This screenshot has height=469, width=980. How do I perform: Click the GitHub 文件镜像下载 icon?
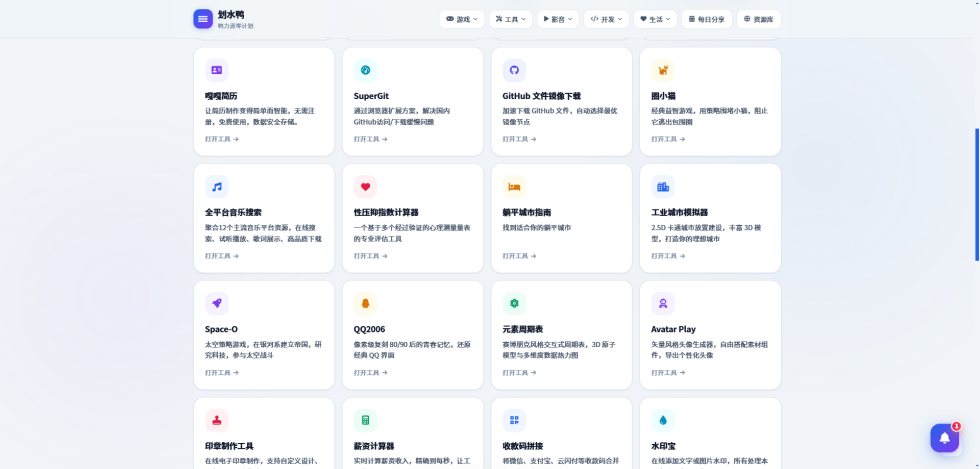pos(514,70)
